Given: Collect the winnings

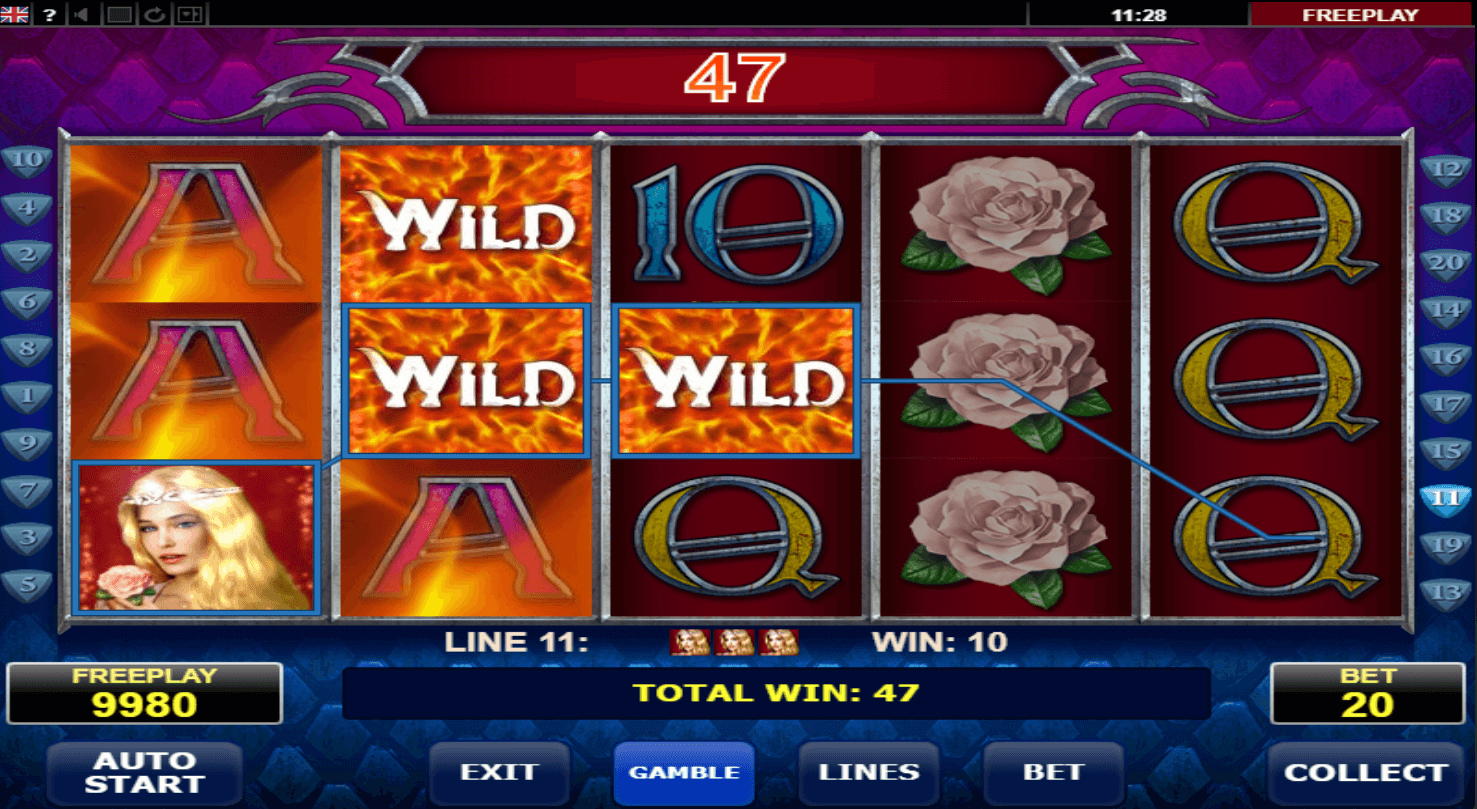Looking at the screenshot, I should pyautogui.click(x=1365, y=773).
